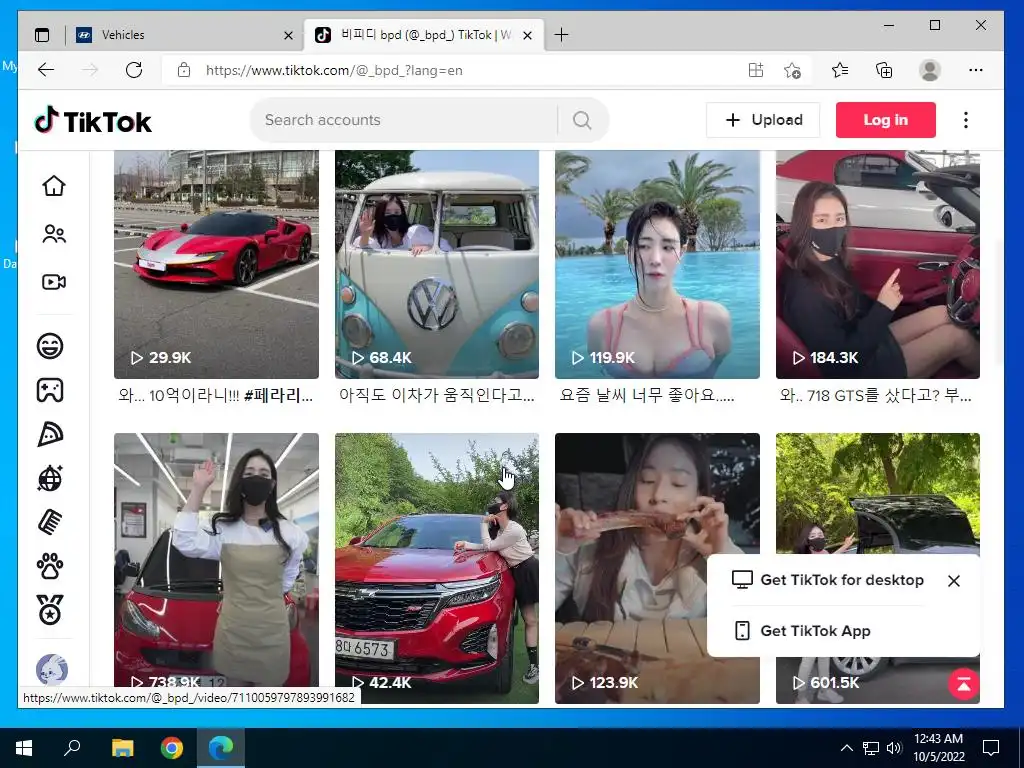Open Edge Settings and more menu

(976, 70)
